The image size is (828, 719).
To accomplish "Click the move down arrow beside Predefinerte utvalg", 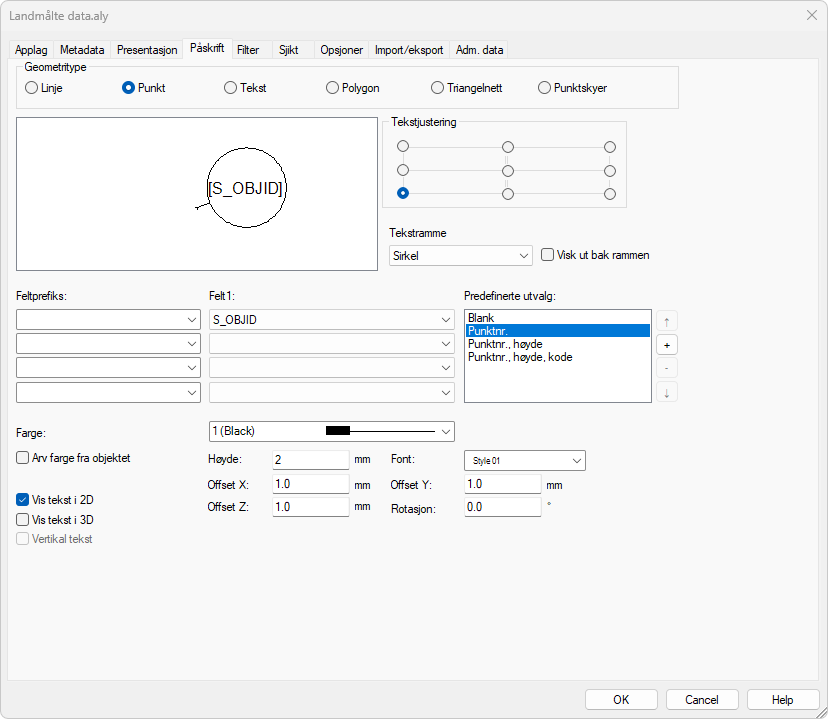I will tap(666, 392).
